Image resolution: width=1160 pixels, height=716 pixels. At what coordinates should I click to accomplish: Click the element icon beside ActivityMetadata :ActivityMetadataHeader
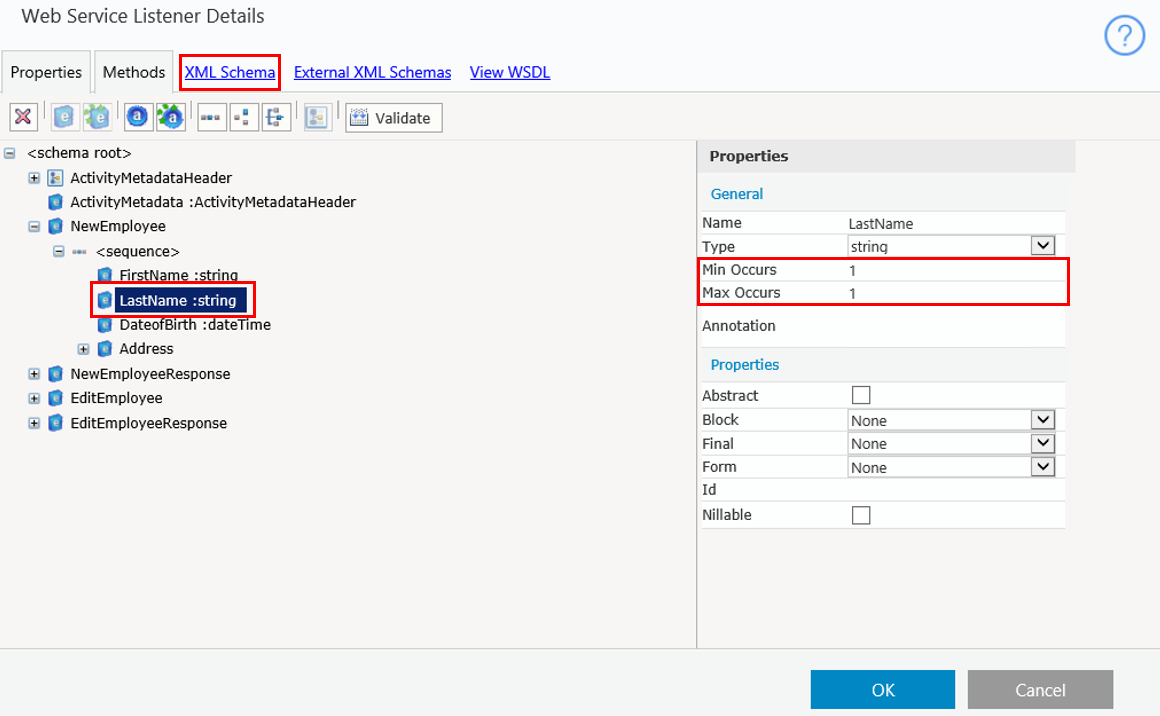55,202
